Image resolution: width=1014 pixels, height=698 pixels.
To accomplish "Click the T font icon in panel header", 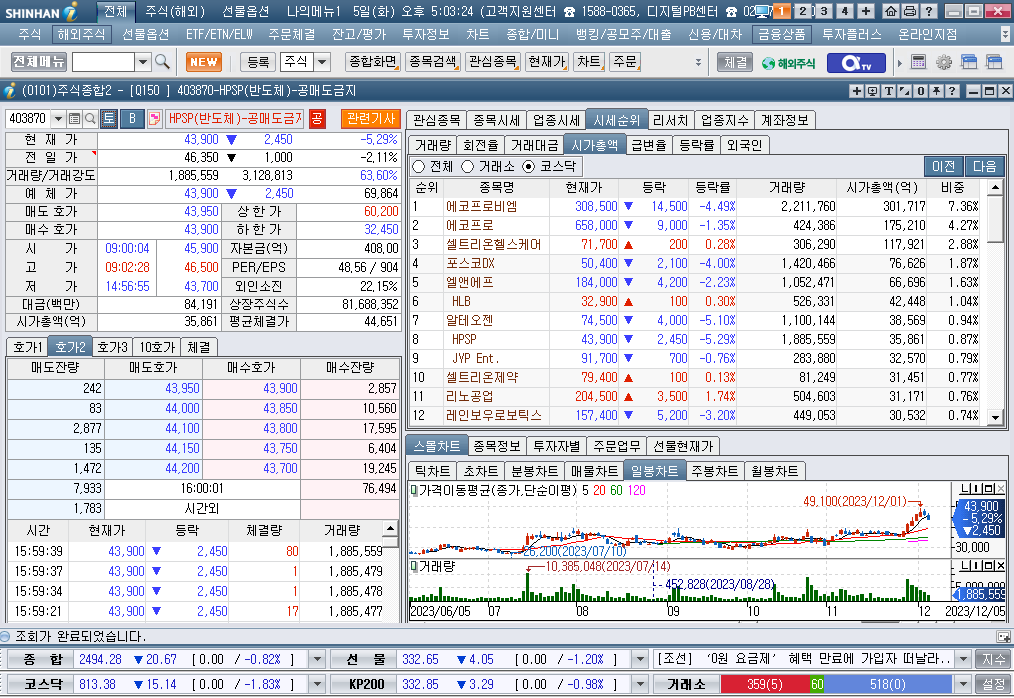I will 889,91.
